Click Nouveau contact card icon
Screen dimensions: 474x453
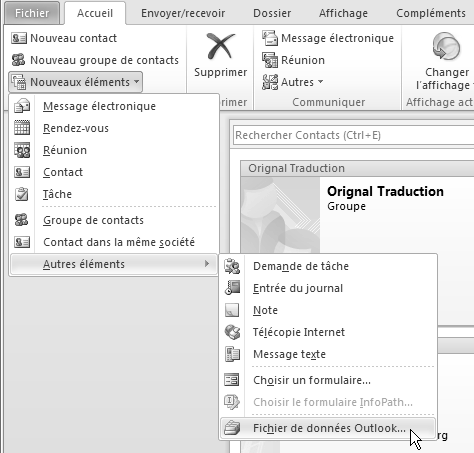19,38
